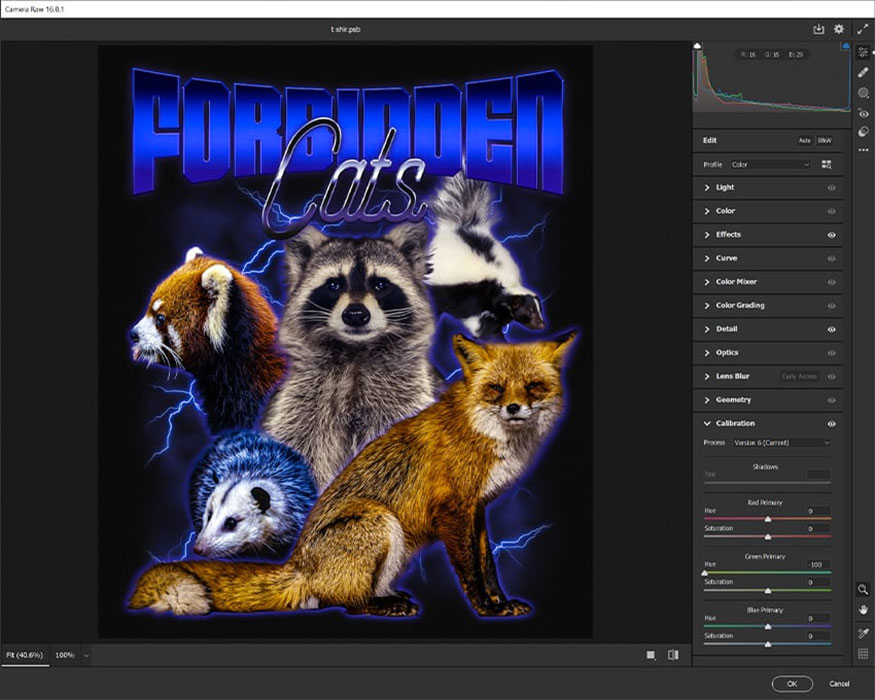Click the Green Primary Hue slider handle
875x700 pixels.
coord(705,573)
